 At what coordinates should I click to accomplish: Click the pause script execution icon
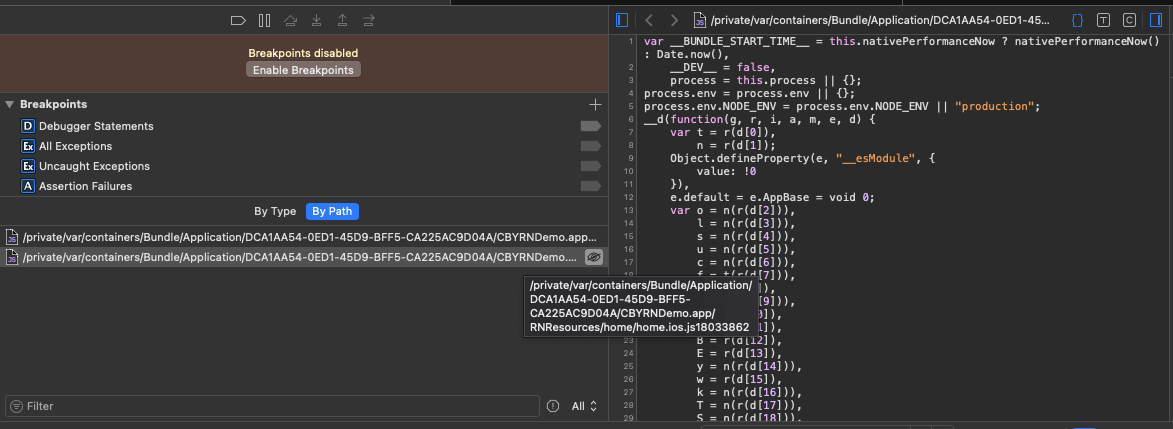coord(264,20)
